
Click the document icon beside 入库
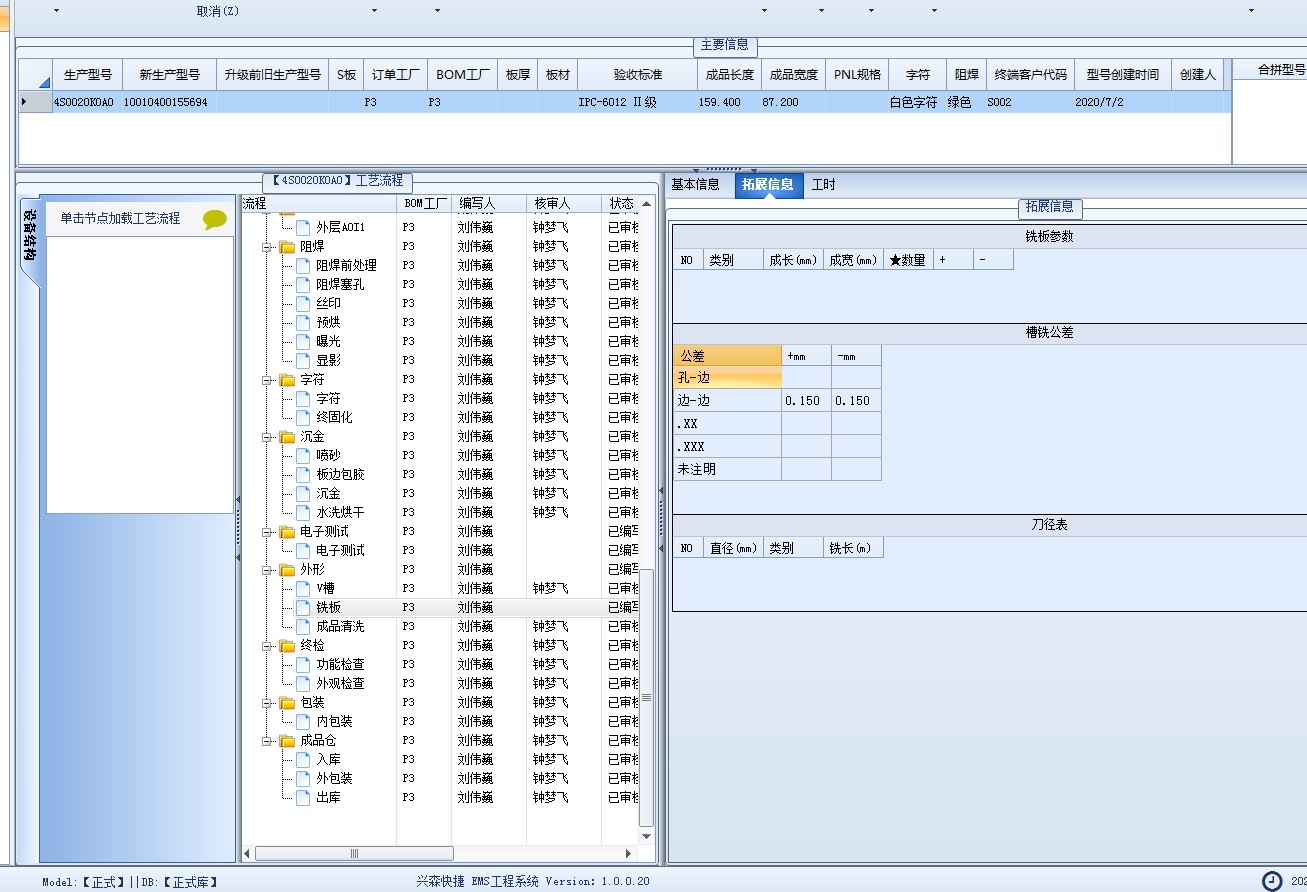(302, 760)
